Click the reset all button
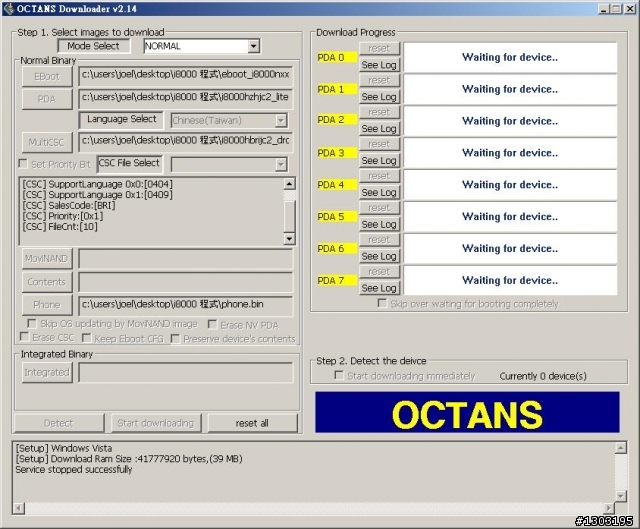 pos(252,423)
